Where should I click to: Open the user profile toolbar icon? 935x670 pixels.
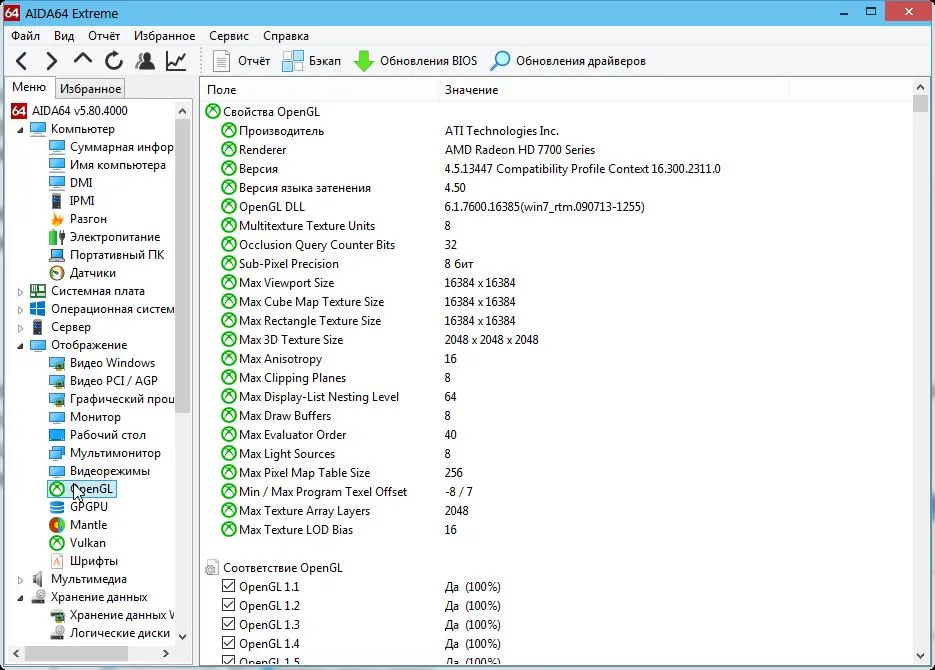[x=145, y=61]
